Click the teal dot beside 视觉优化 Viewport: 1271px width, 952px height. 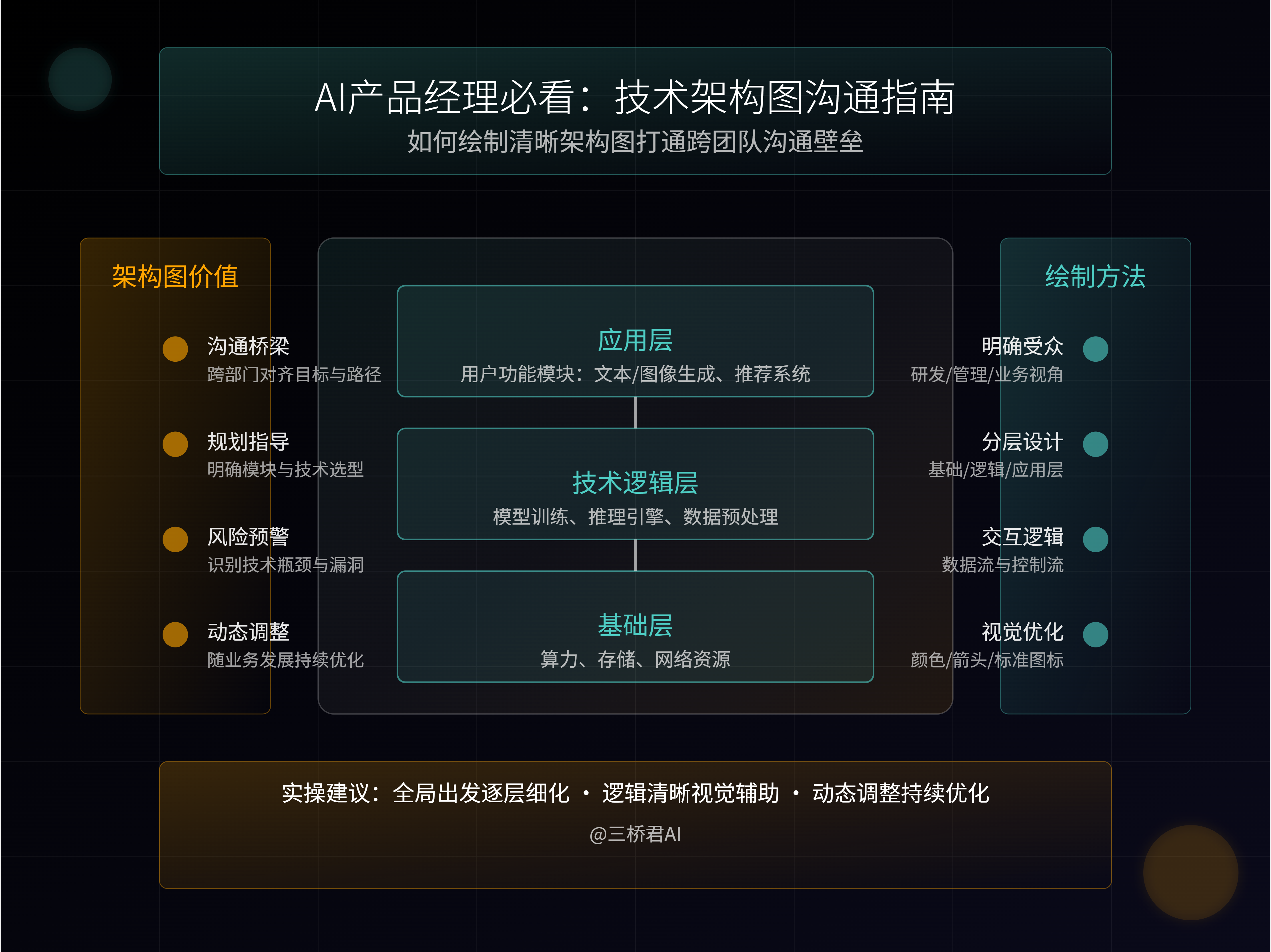(x=1095, y=635)
